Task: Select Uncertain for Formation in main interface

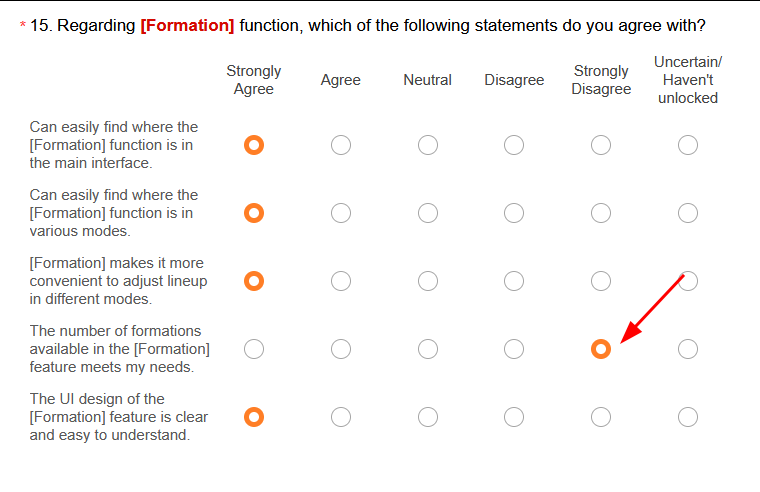Action: 688,145
